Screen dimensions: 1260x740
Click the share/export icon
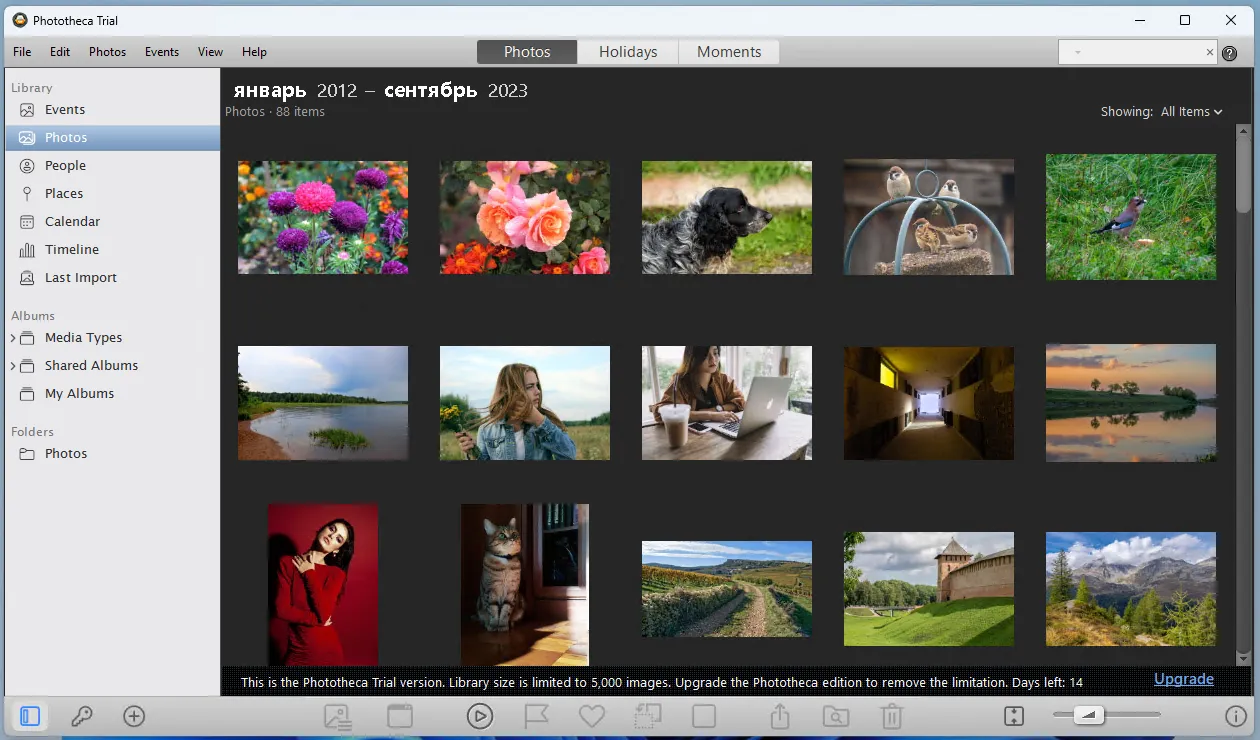780,716
